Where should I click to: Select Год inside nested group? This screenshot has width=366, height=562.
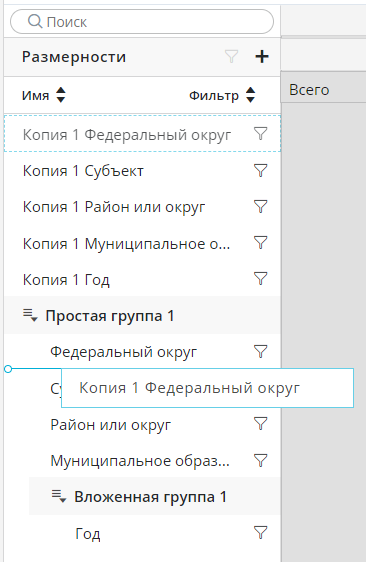[142, 533]
